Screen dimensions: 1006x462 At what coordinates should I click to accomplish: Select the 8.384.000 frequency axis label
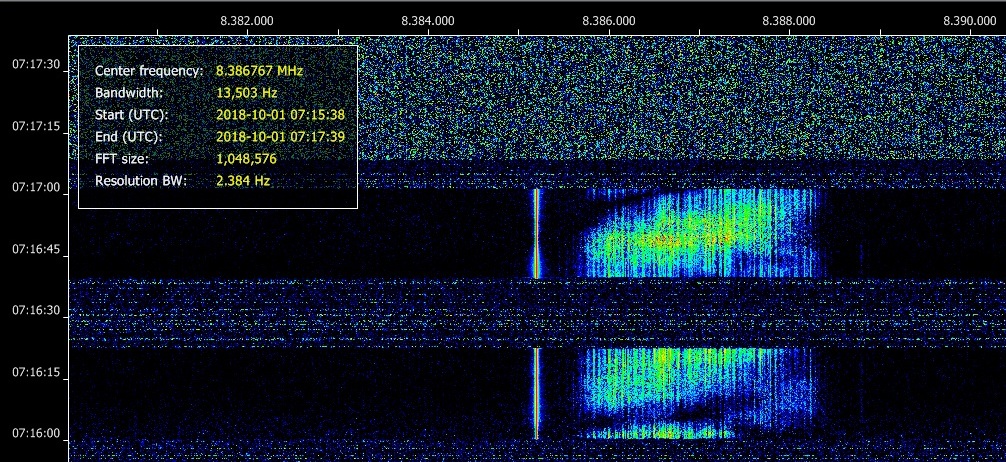[428, 21]
